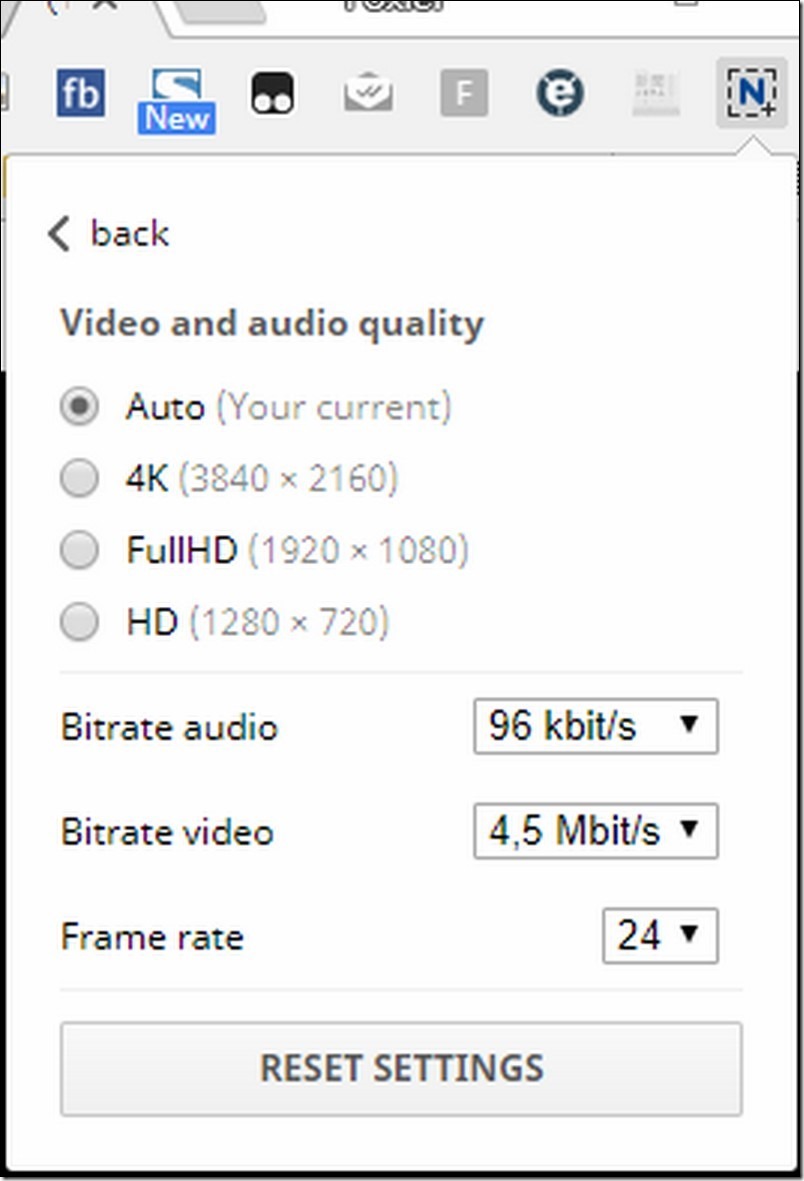Image resolution: width=804 pixels, height=1181 pixels.
Task: Click the S extension with New badge
Action: [176, 101]
